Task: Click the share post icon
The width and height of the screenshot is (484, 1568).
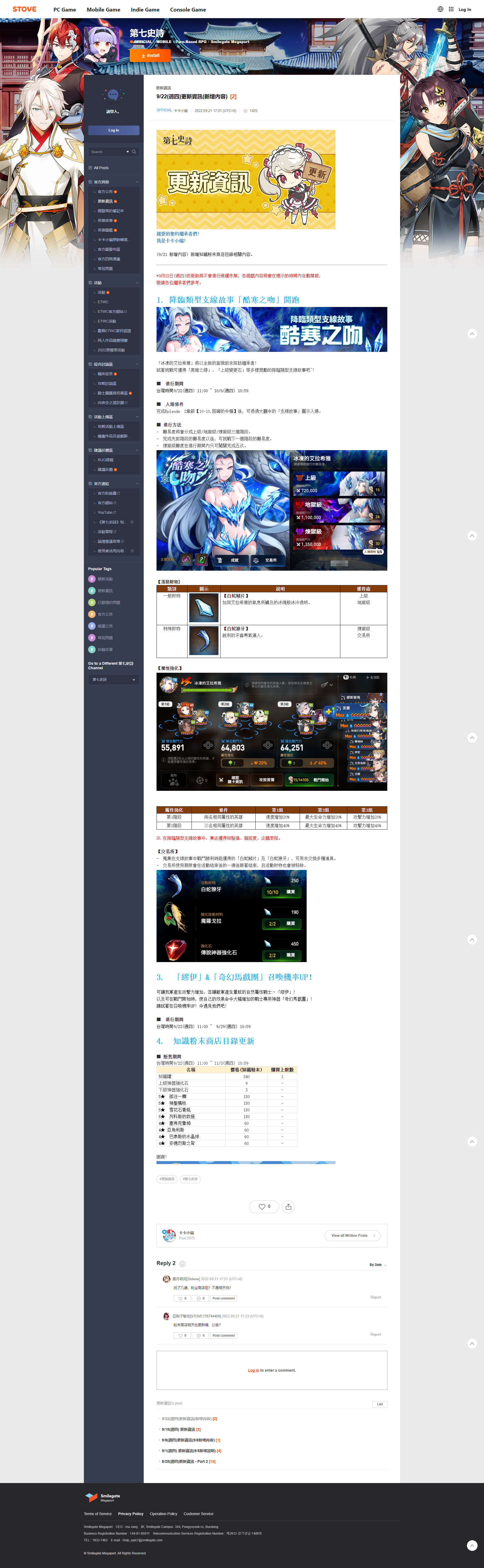Action: pos(288,1207)
